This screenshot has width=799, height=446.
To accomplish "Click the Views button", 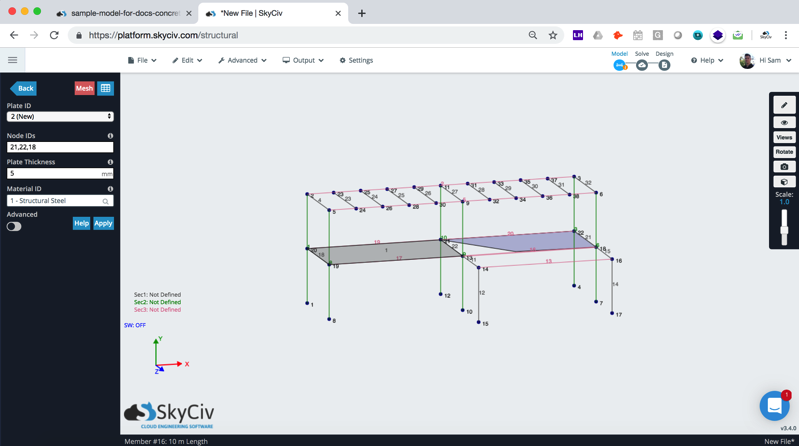I will coord(784,138).
